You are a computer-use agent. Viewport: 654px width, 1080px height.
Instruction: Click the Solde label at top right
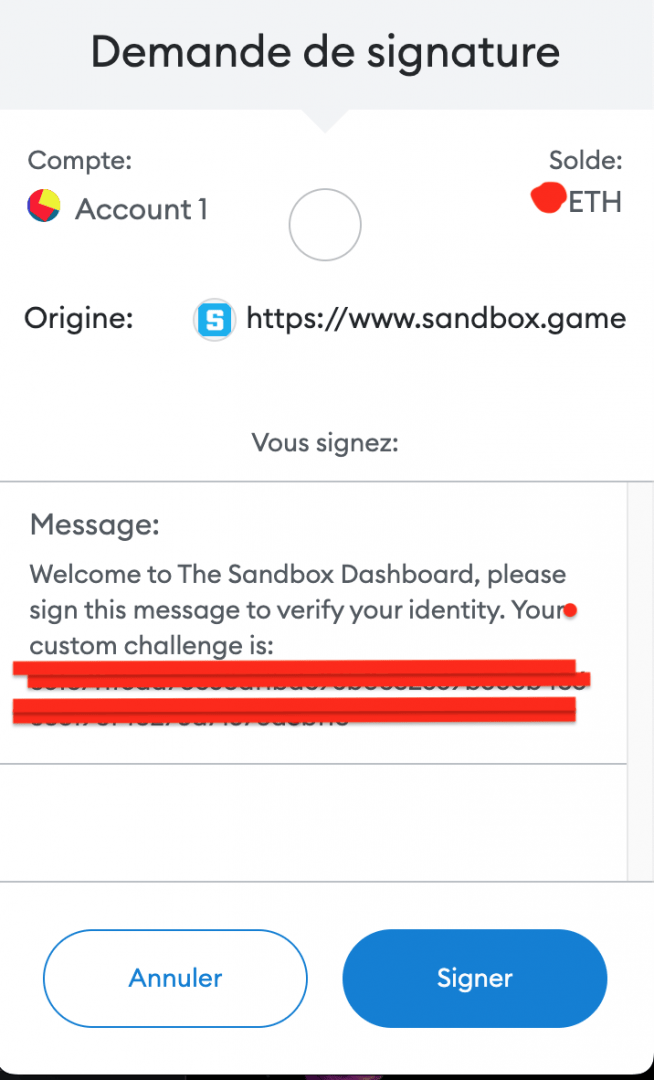[x=585, y=160]
